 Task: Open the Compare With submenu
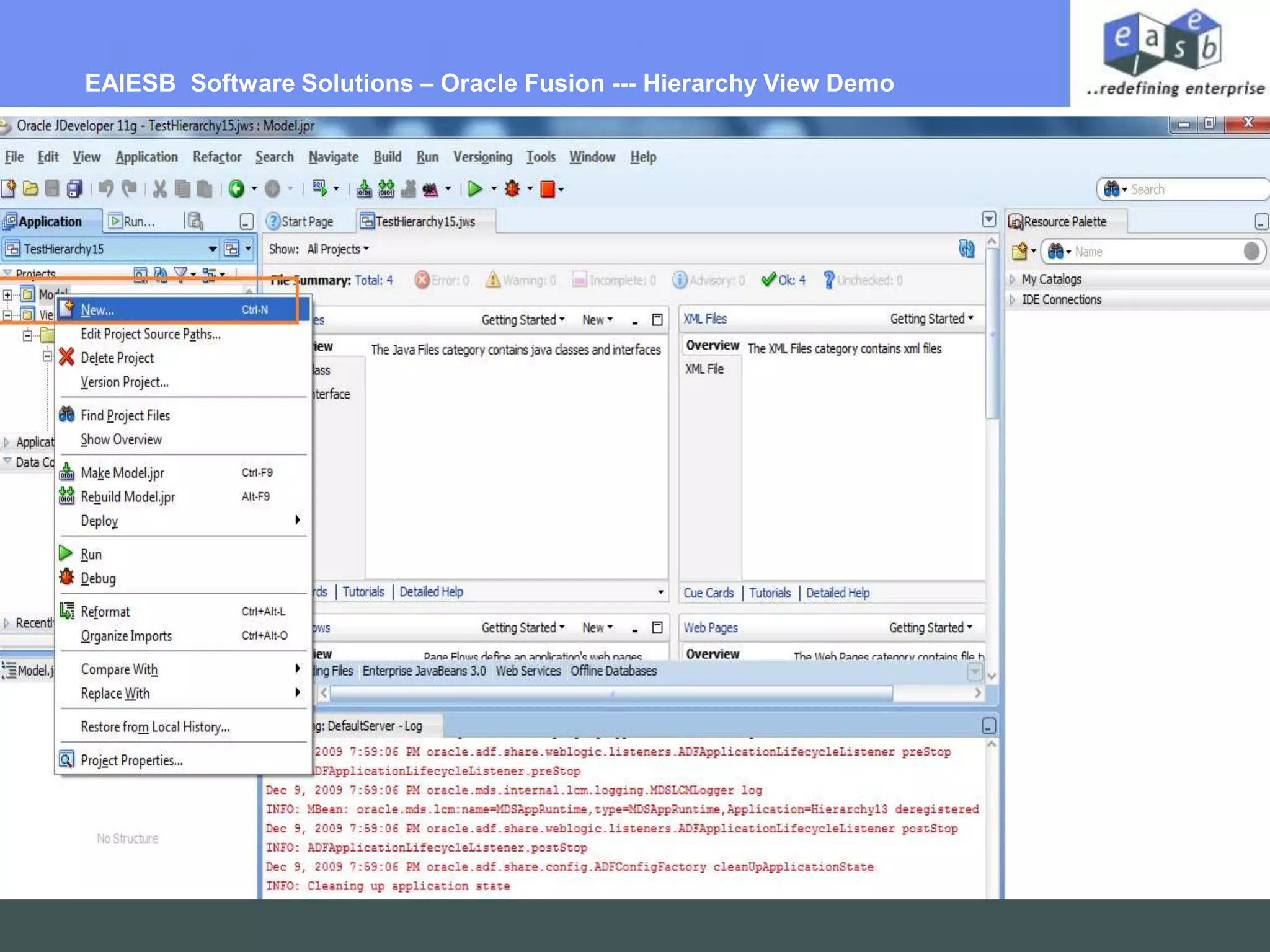coord(183,669)
